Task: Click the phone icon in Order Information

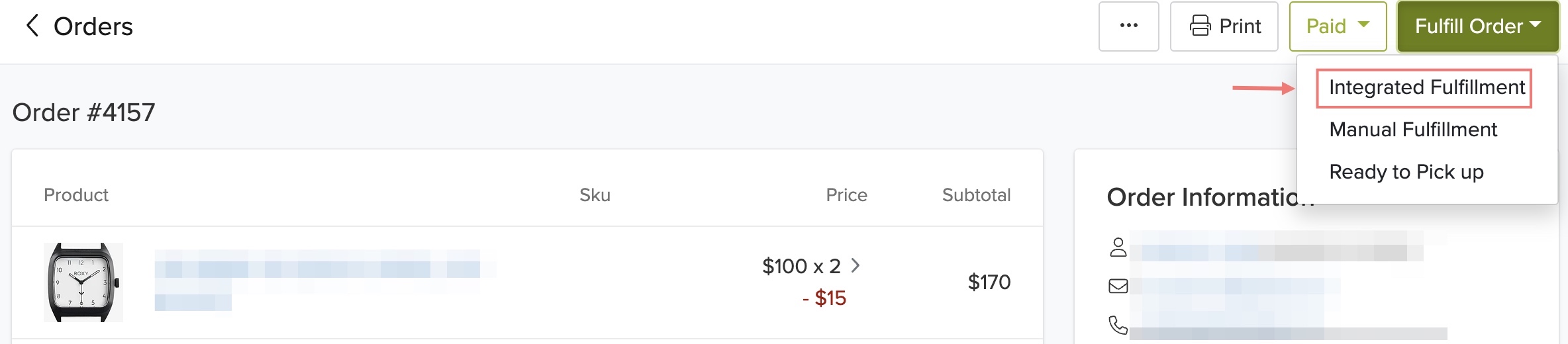Action: point(1118,325)
